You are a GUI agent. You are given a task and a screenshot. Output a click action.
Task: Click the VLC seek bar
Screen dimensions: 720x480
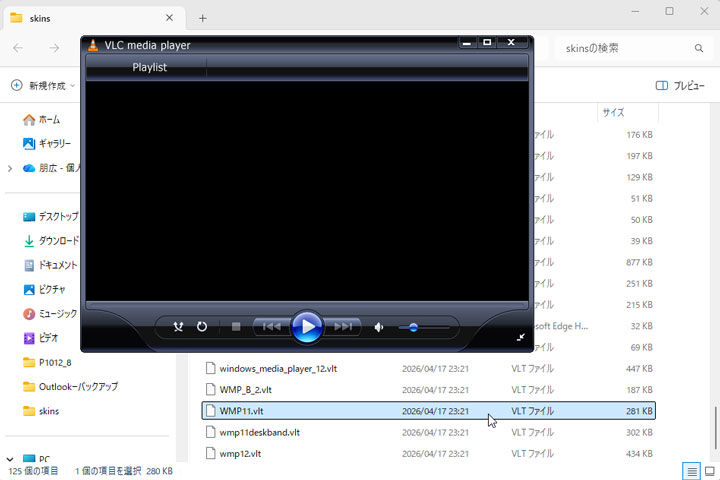(307, 305)
